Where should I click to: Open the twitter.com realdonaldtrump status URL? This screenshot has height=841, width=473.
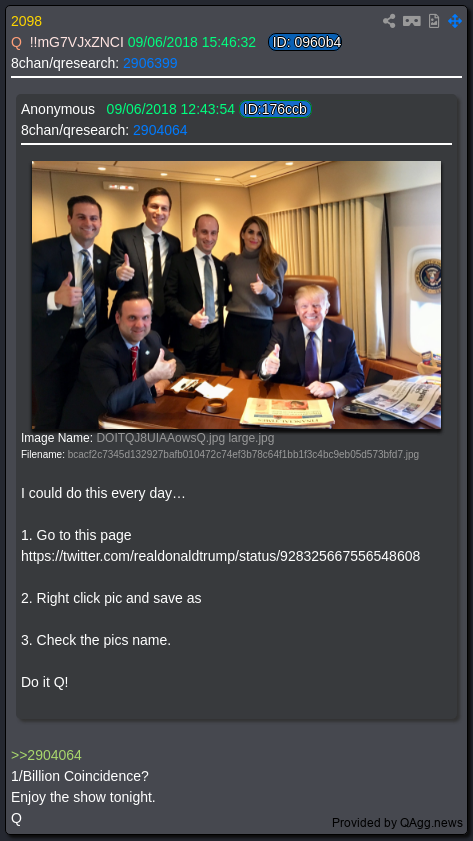click(220, 556)
